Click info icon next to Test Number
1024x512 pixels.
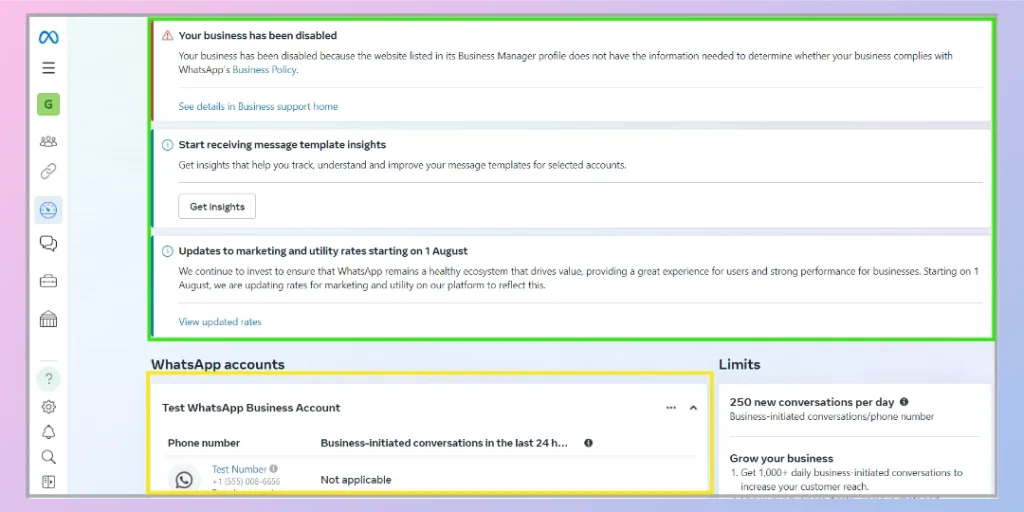click(274, 469)
